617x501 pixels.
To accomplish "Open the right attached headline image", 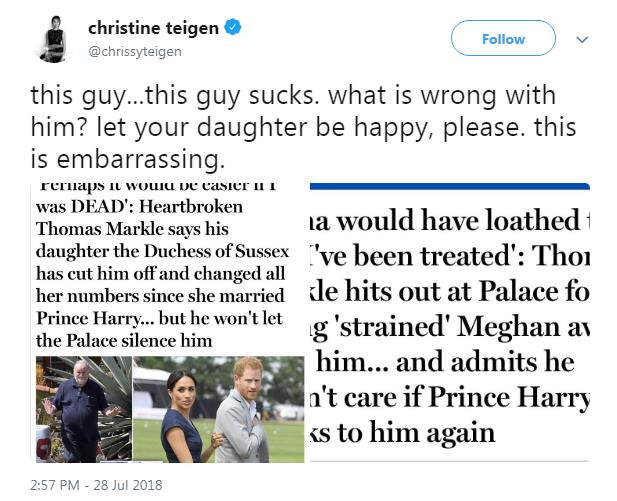I will 450,322.
